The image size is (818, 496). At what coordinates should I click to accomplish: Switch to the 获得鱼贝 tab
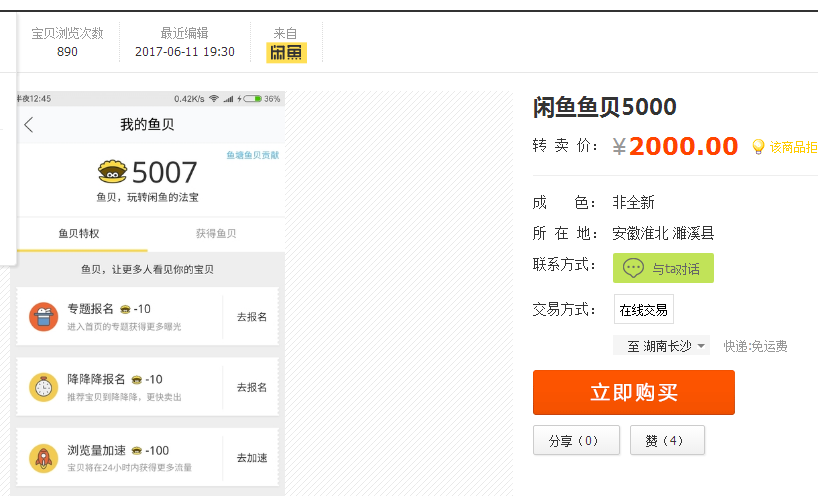216,233
